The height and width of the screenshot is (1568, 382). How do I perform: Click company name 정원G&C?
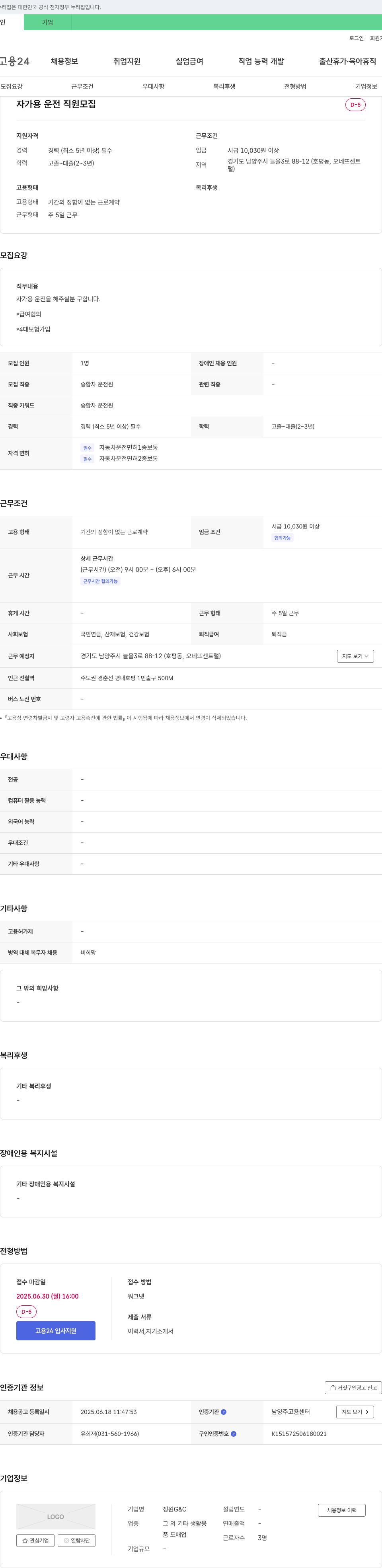175,1509
